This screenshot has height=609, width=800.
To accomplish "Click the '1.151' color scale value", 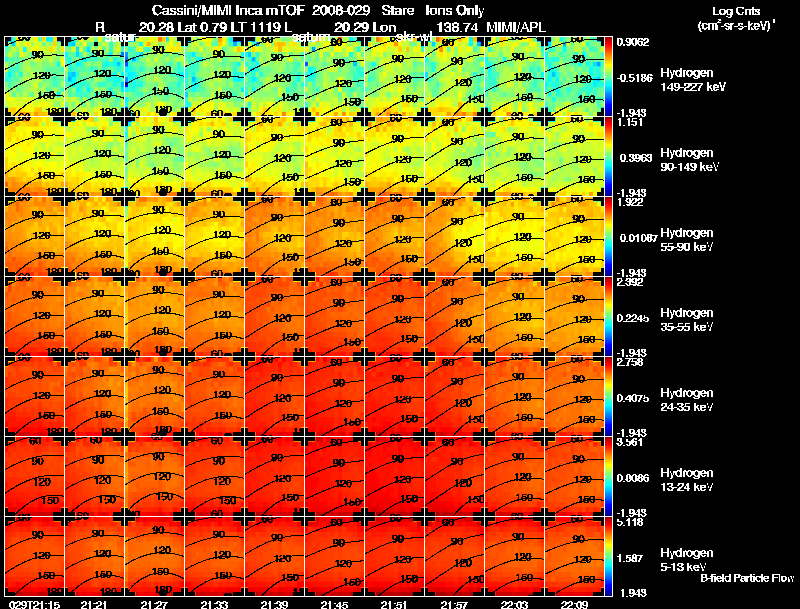I will [x=630, y=122].
